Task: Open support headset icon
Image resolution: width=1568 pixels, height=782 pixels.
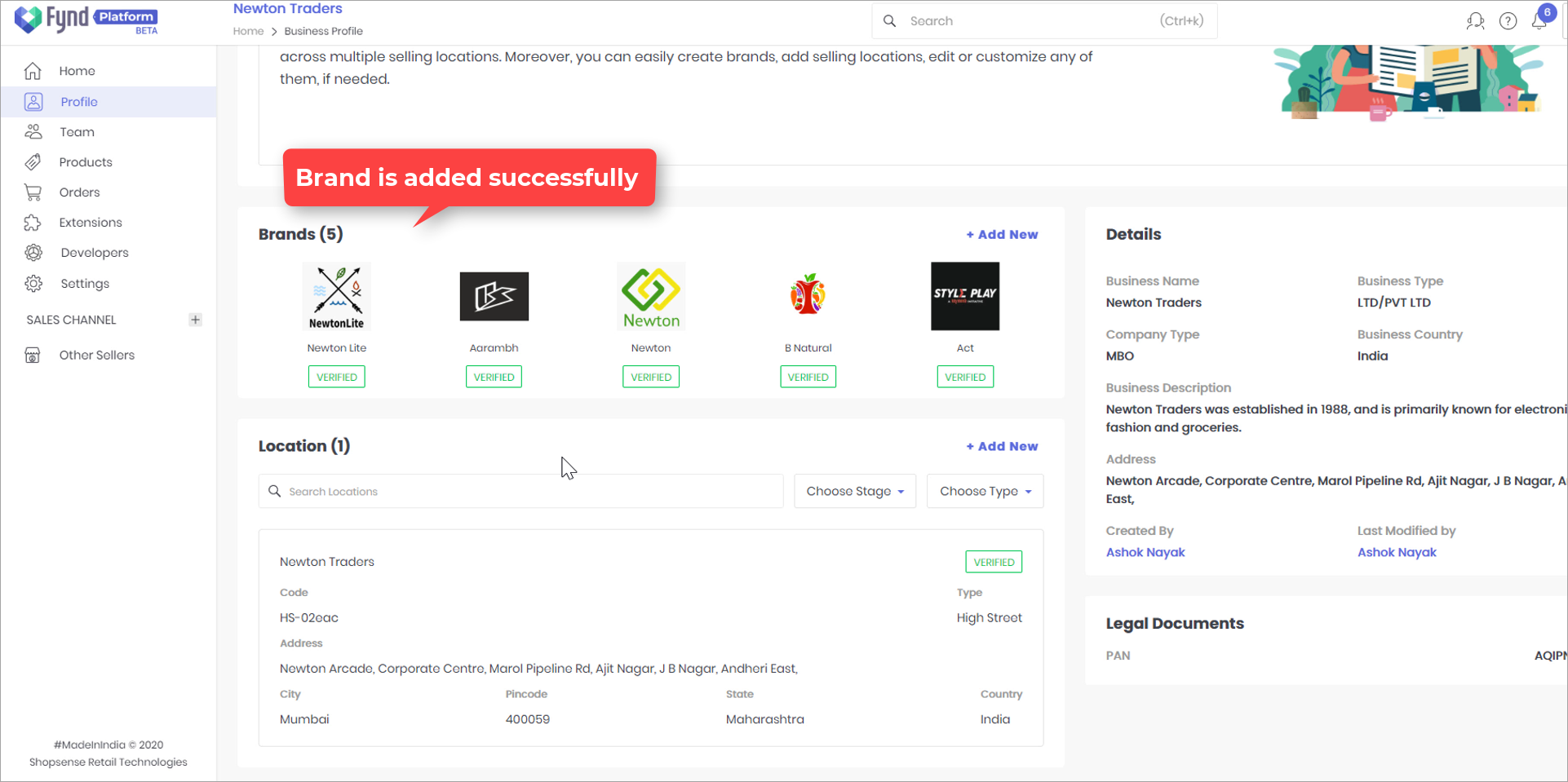Action: coord(1475,21)
